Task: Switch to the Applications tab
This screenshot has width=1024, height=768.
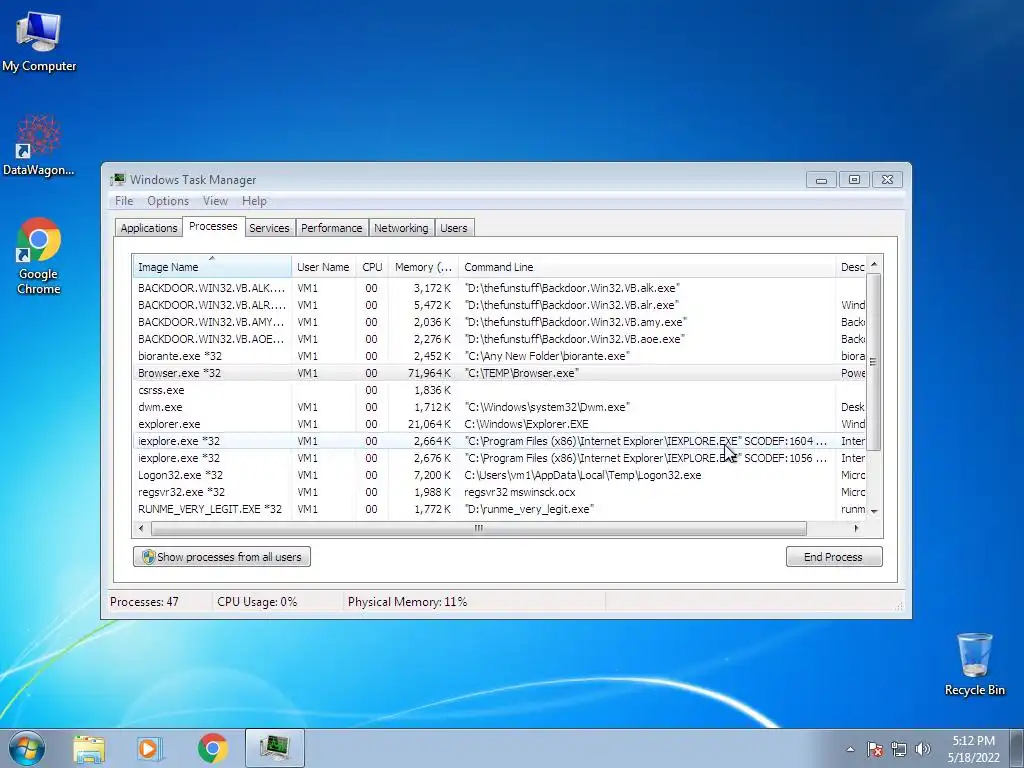Action: pos(149,228)
